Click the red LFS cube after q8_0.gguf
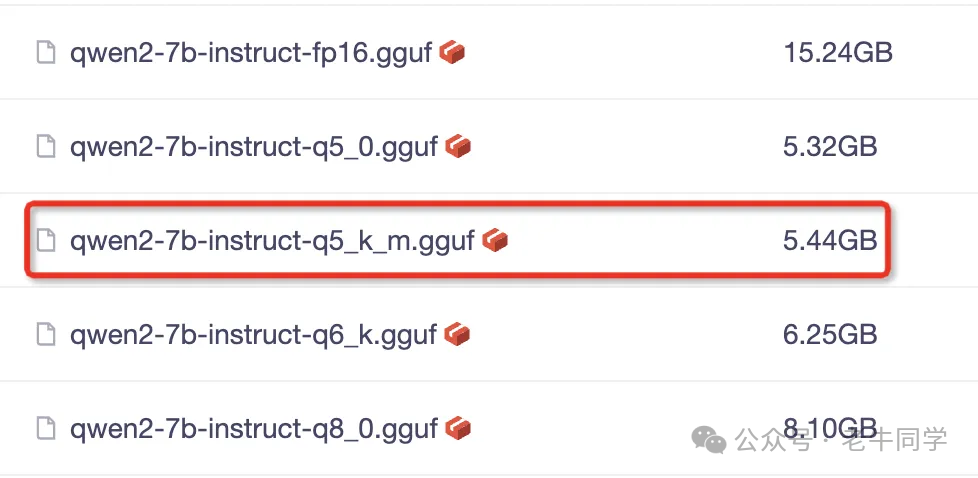The width and height of the screenshot is (978, 478). [x=458, y=428]
